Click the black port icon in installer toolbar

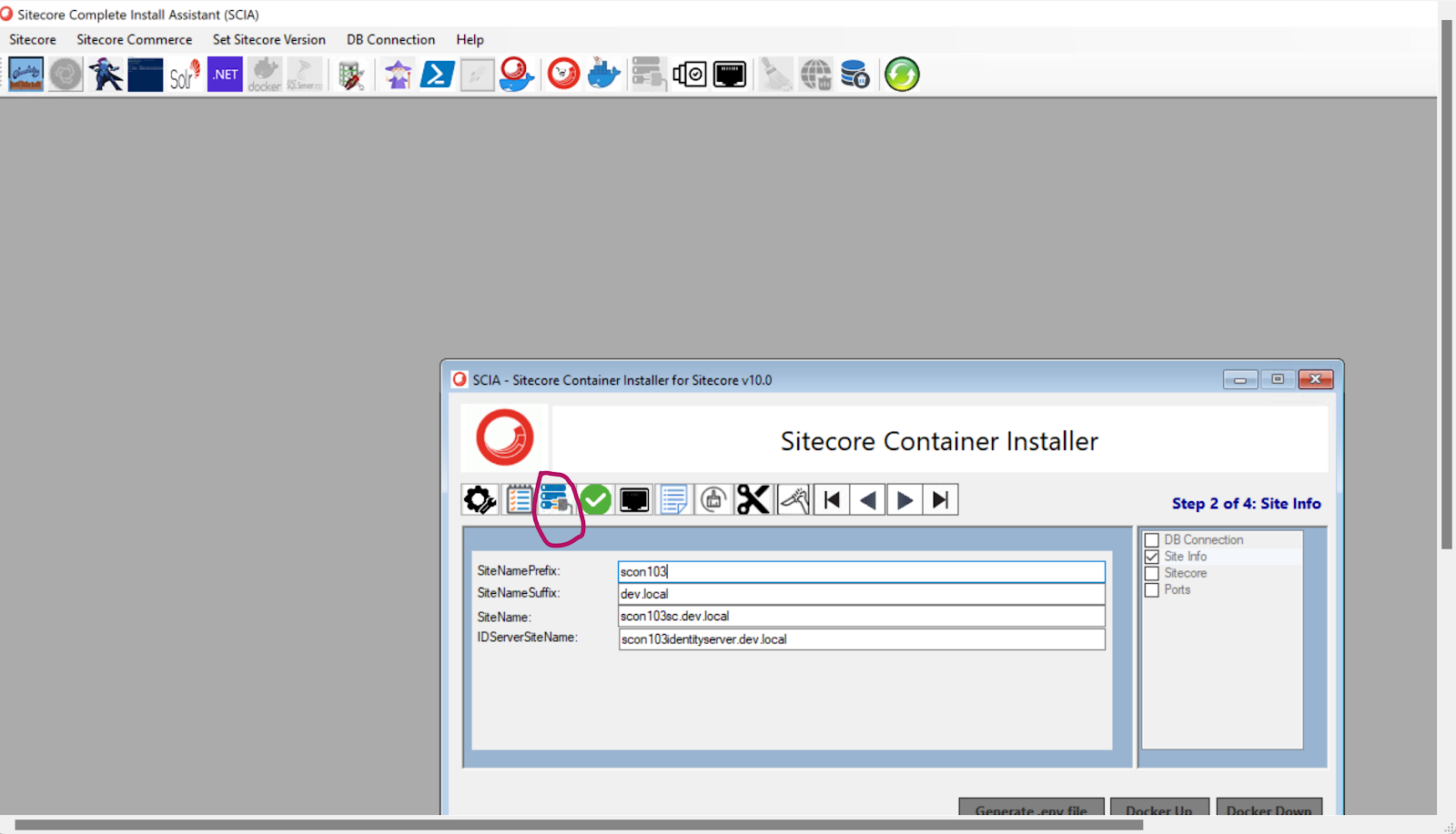[x=634, y=499]
